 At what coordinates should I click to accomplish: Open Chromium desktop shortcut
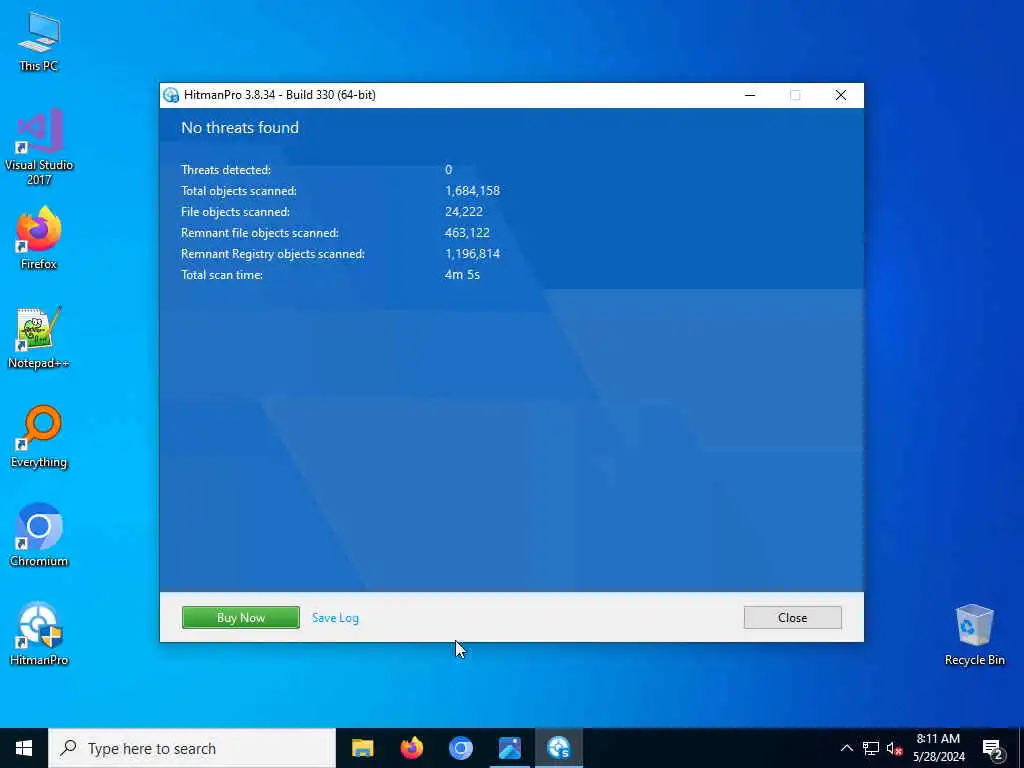click(39, 535)
